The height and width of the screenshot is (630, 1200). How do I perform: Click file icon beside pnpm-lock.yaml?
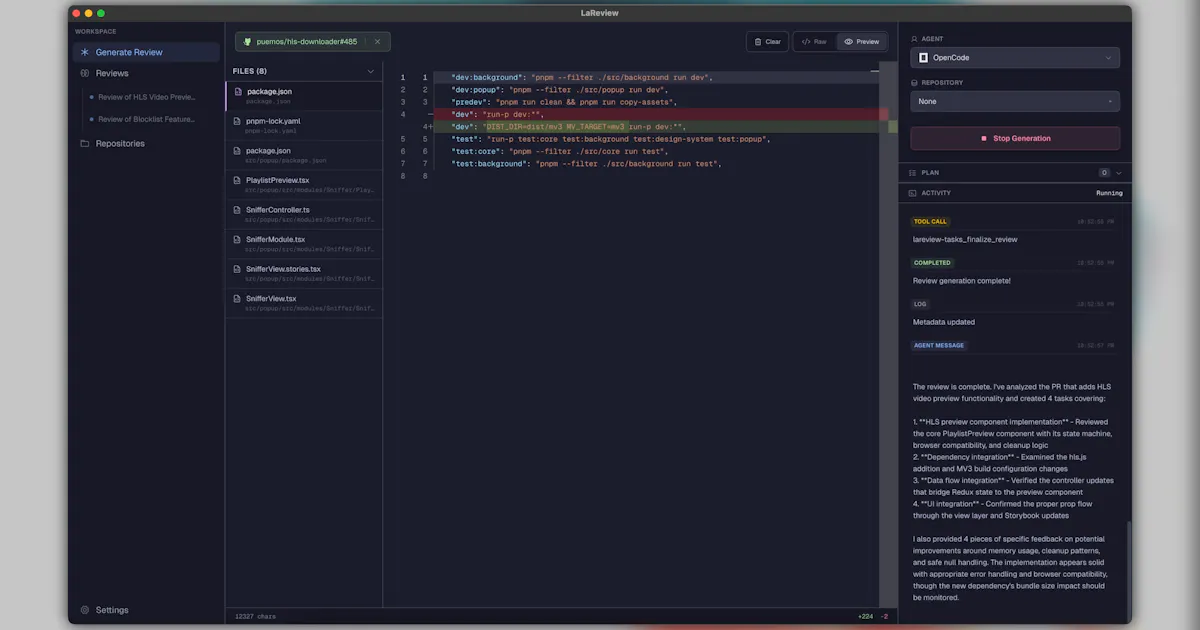coord(238,122)
